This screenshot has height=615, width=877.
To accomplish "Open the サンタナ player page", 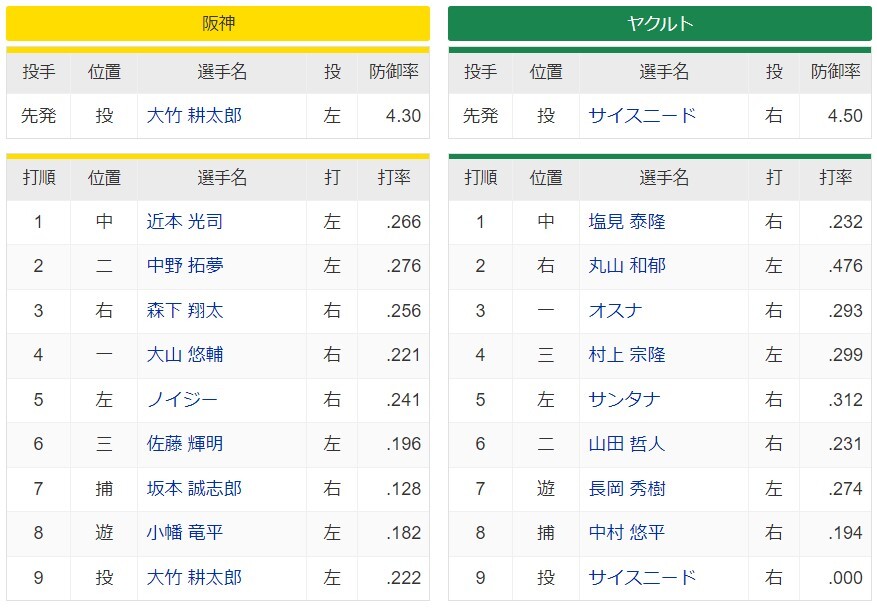I will tap(624, 400).
